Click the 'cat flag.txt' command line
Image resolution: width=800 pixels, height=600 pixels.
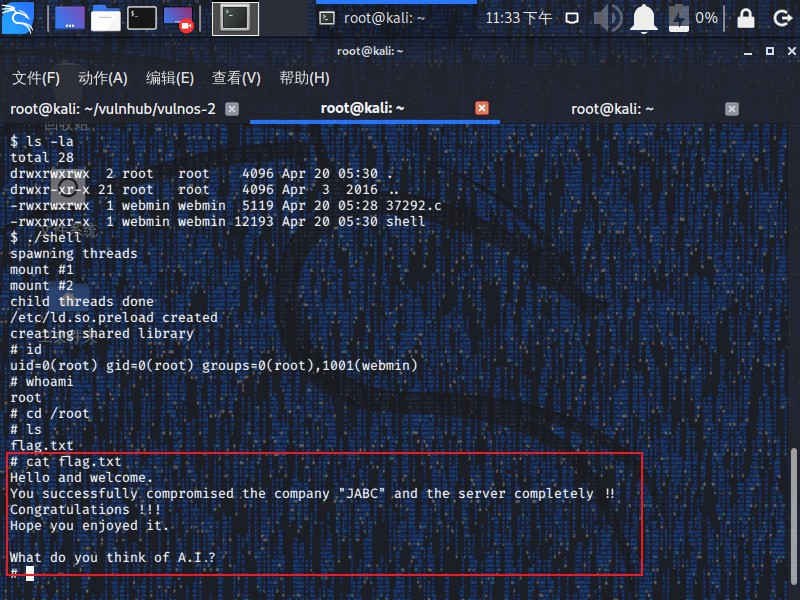click(x=66, y=462)
